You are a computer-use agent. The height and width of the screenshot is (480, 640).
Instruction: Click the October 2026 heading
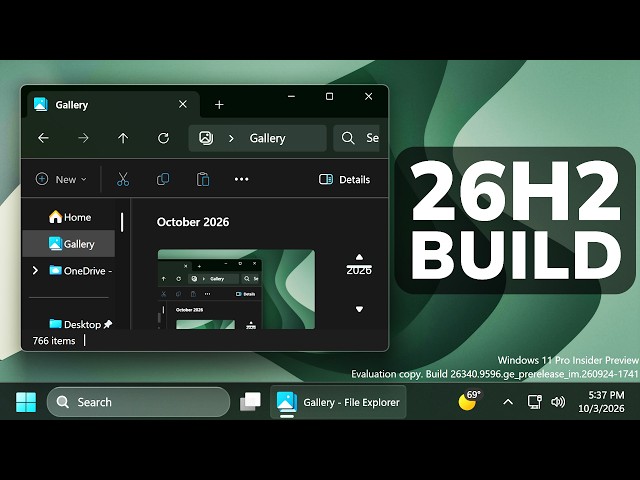coord(193,222)
